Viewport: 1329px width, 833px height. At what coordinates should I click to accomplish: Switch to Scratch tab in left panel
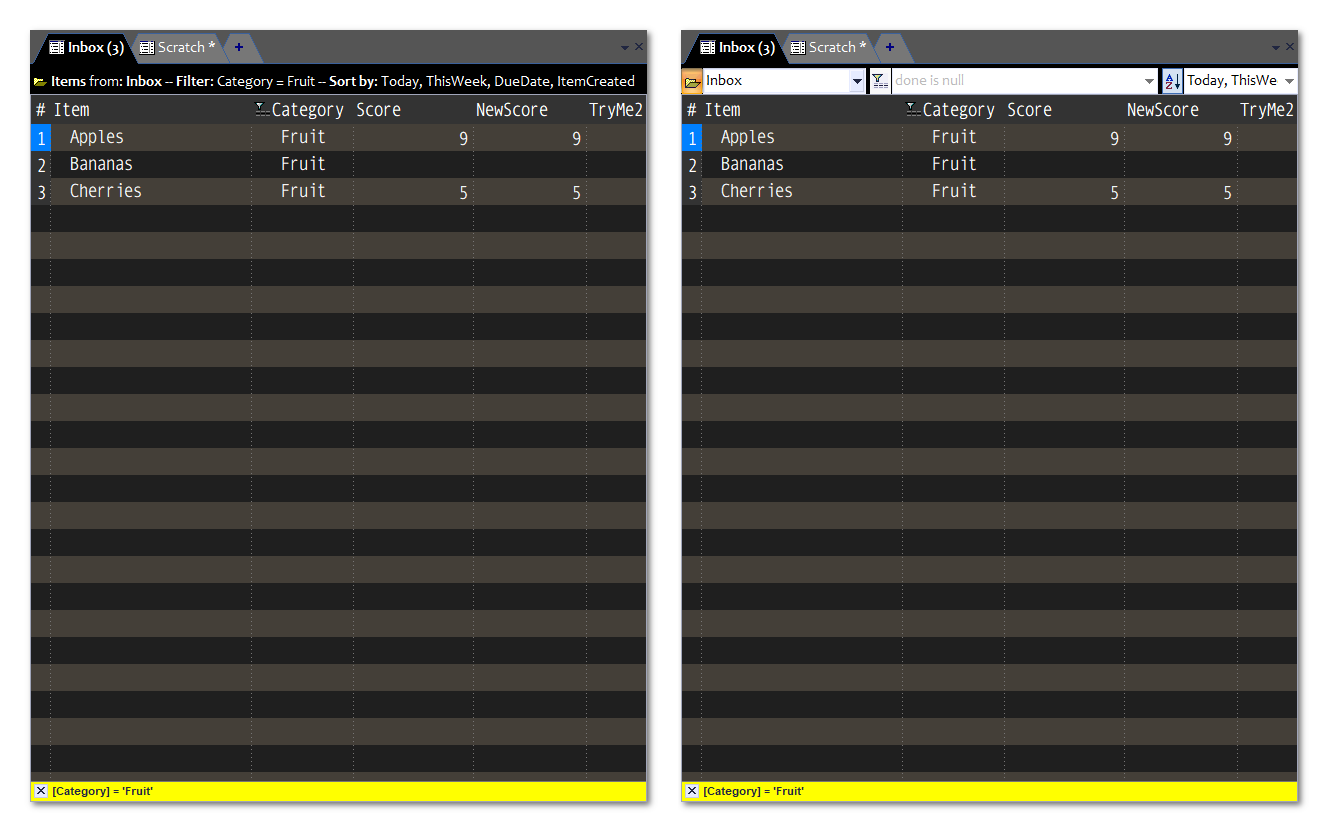(x=178, y=47)
